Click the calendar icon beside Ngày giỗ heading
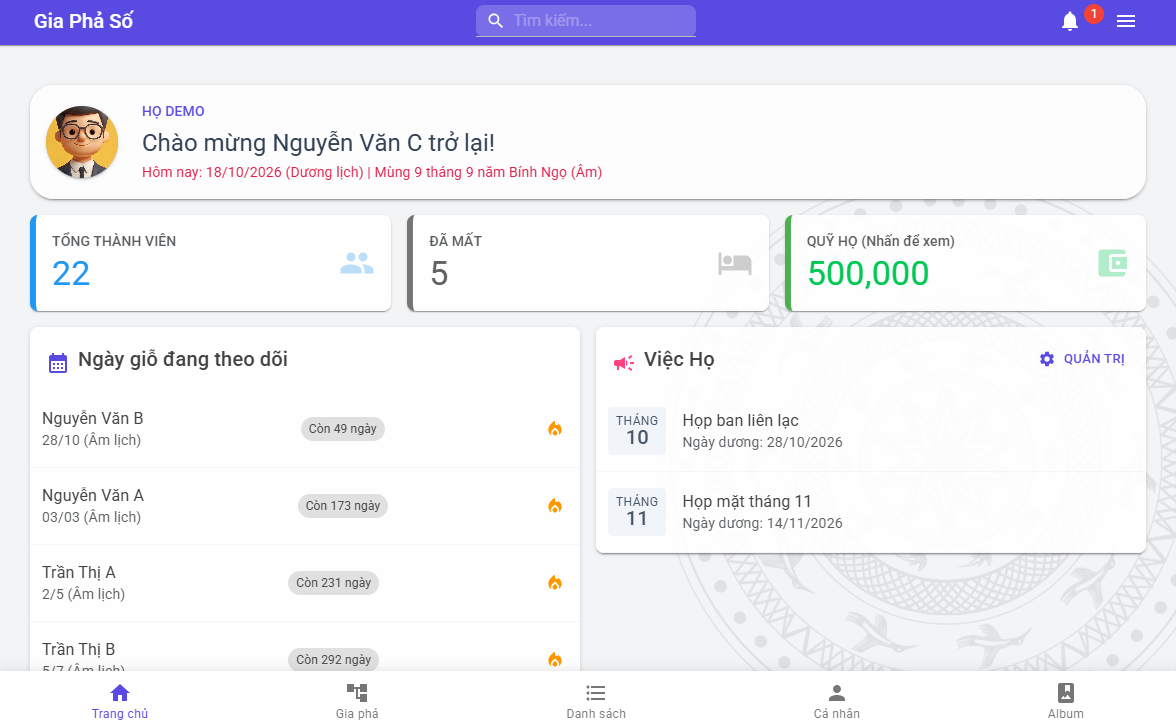This screenshot has width=1176, height=728. (58, 363)
